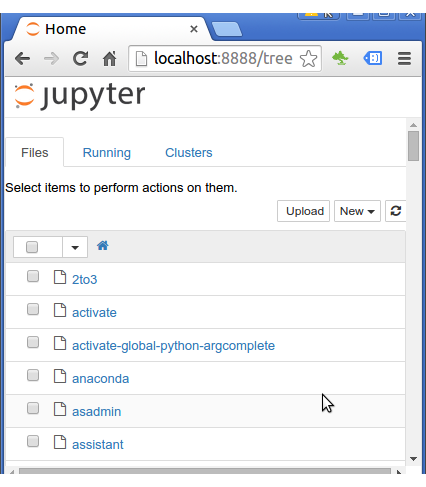The height and width of the screenshot is (487, 426).
Task: Toggle the select-all checkbox
Action: pos(32,247)
